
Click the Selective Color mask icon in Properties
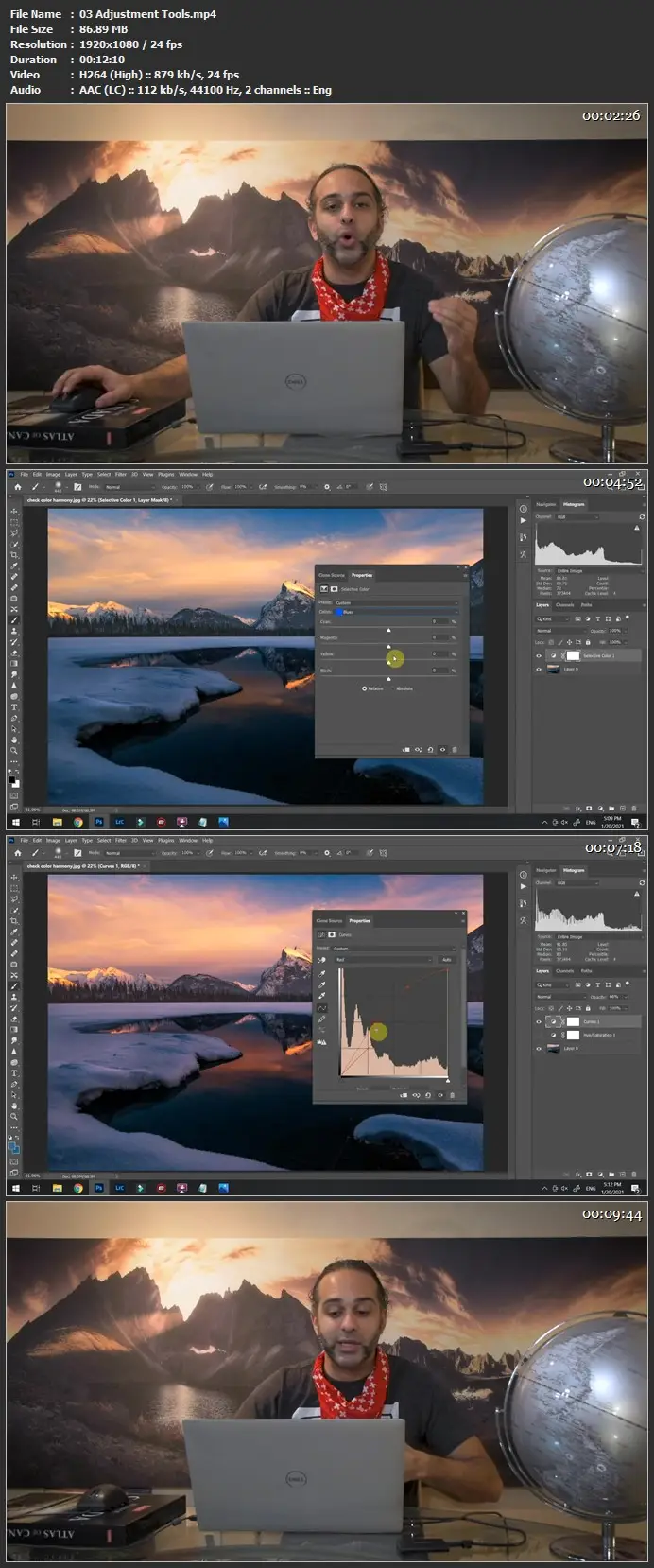(x=334, y=589)
